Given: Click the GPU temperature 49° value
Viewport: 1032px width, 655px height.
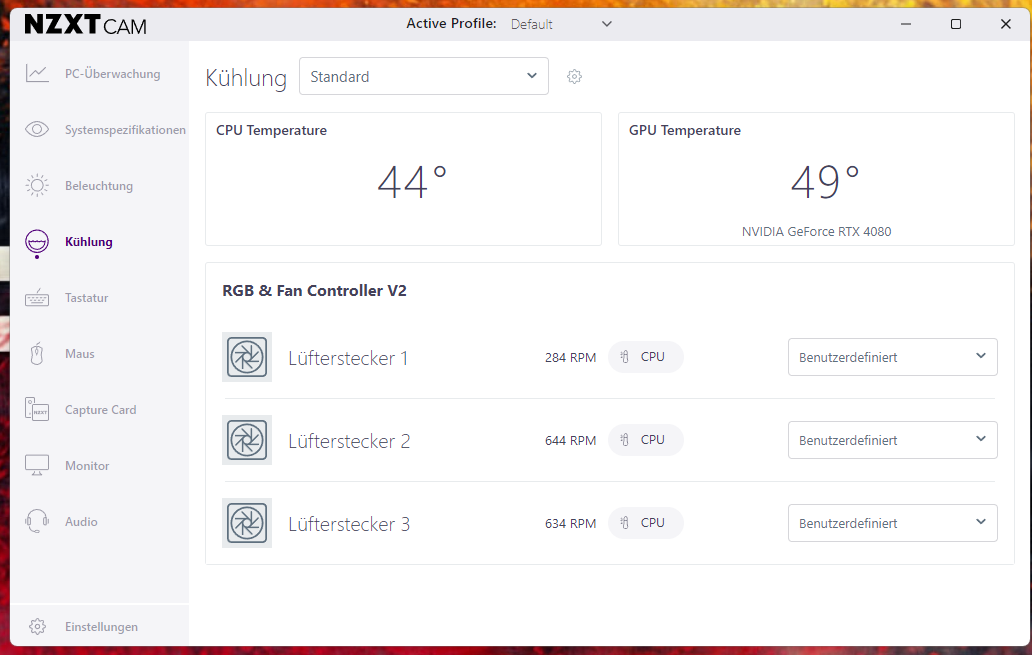Looking at the screenshot, I should [x=825, y=182].
